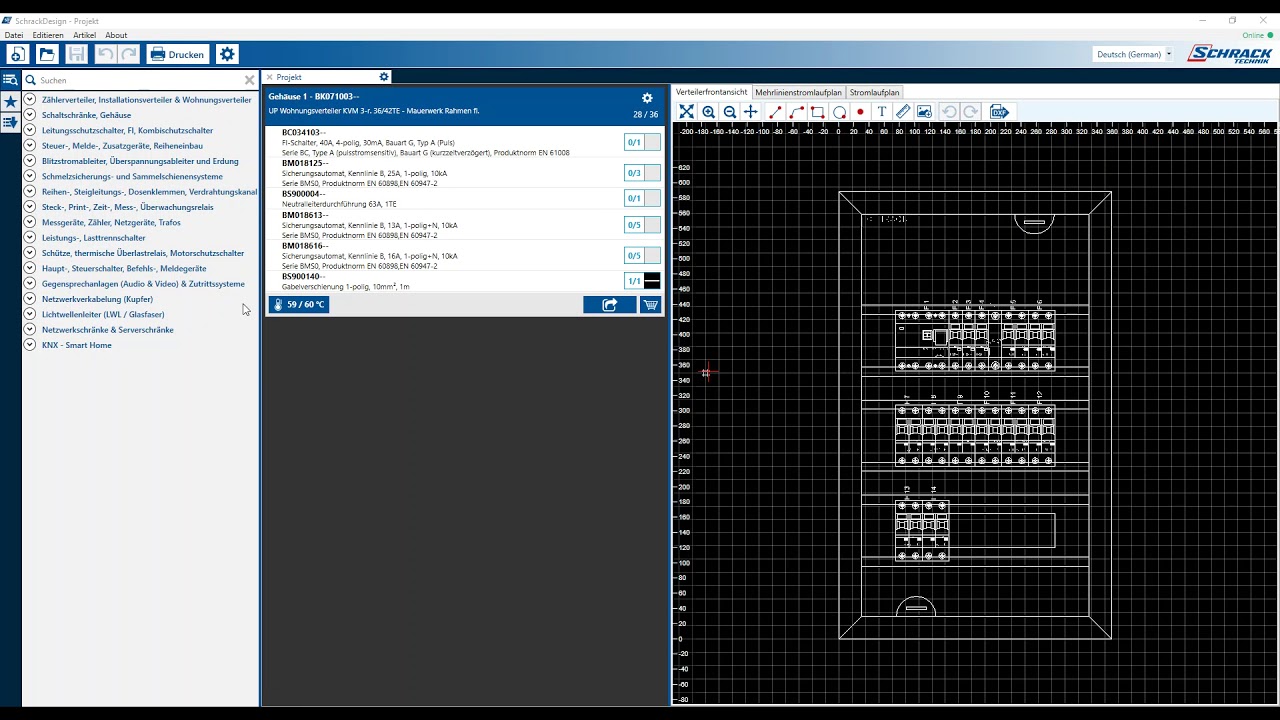Expand Steuer-, Melde-, Zusatzgeräte category
The image size is (1280, 720).
tap(30, 146)
